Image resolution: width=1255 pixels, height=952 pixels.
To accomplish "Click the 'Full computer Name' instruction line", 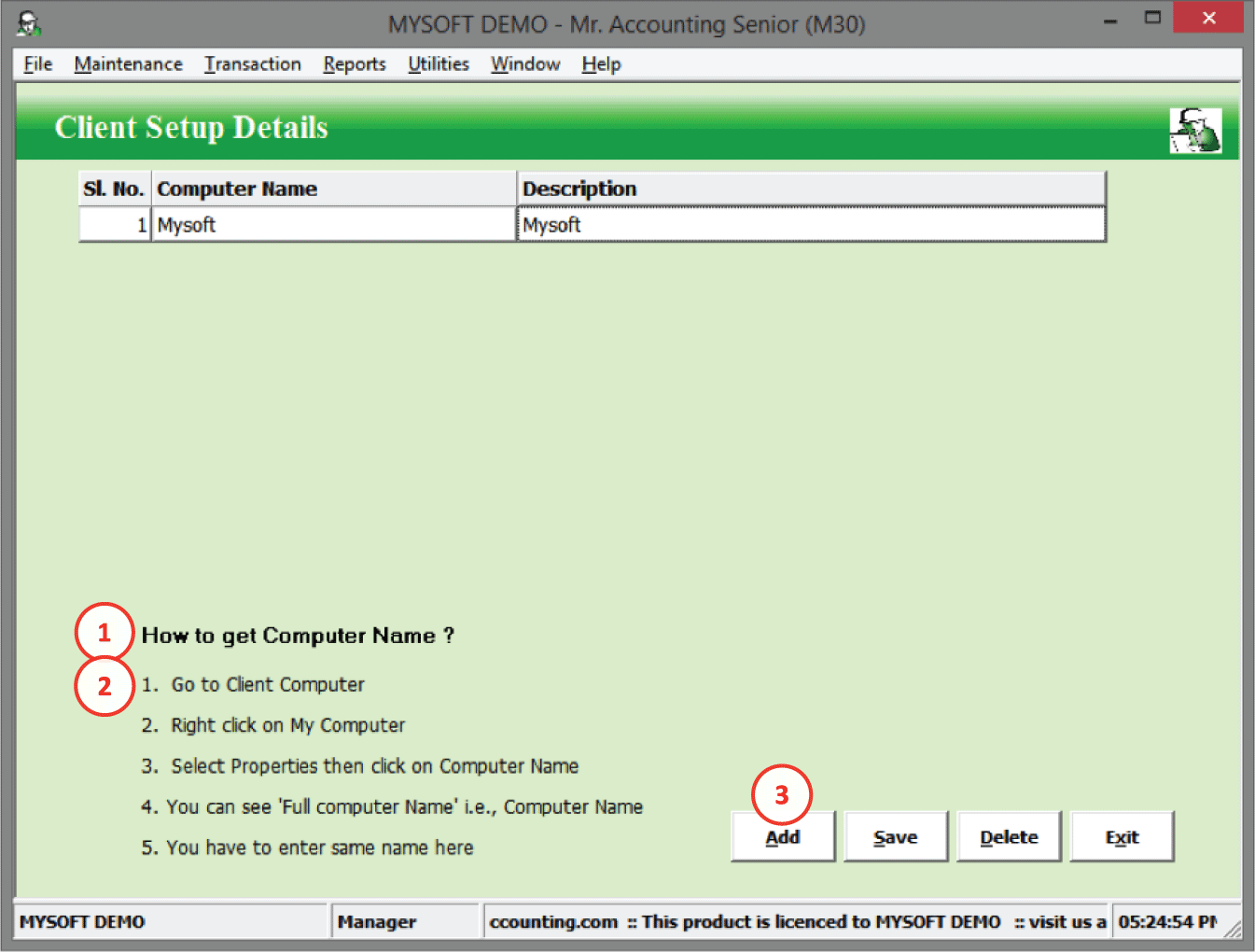I will (392, 807).
